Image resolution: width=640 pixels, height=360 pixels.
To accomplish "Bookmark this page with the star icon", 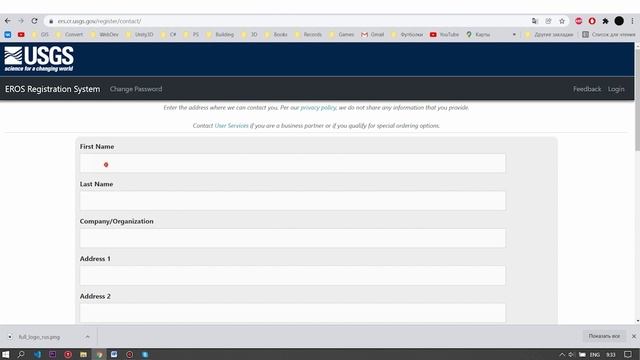I will pos(562,21).
